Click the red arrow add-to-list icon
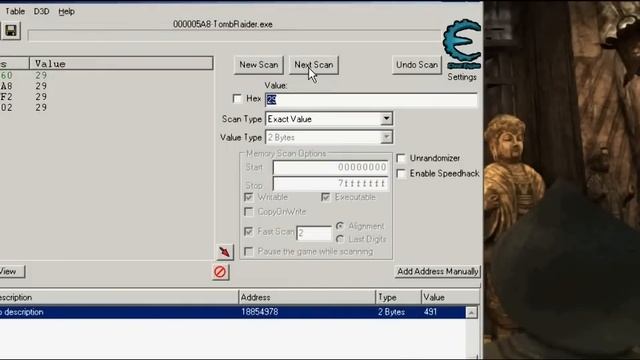The image size is (640, 360). coord(224,252)
